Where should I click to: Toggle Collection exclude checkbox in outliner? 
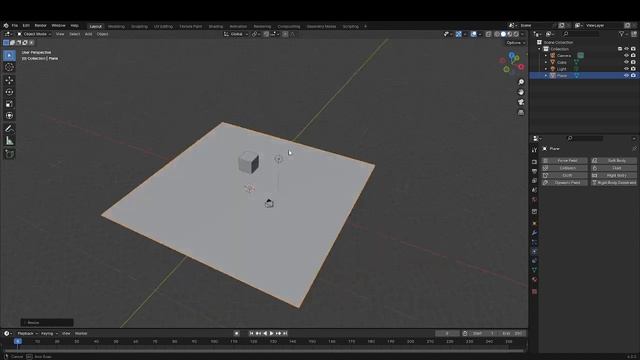(x=620, y=49)
